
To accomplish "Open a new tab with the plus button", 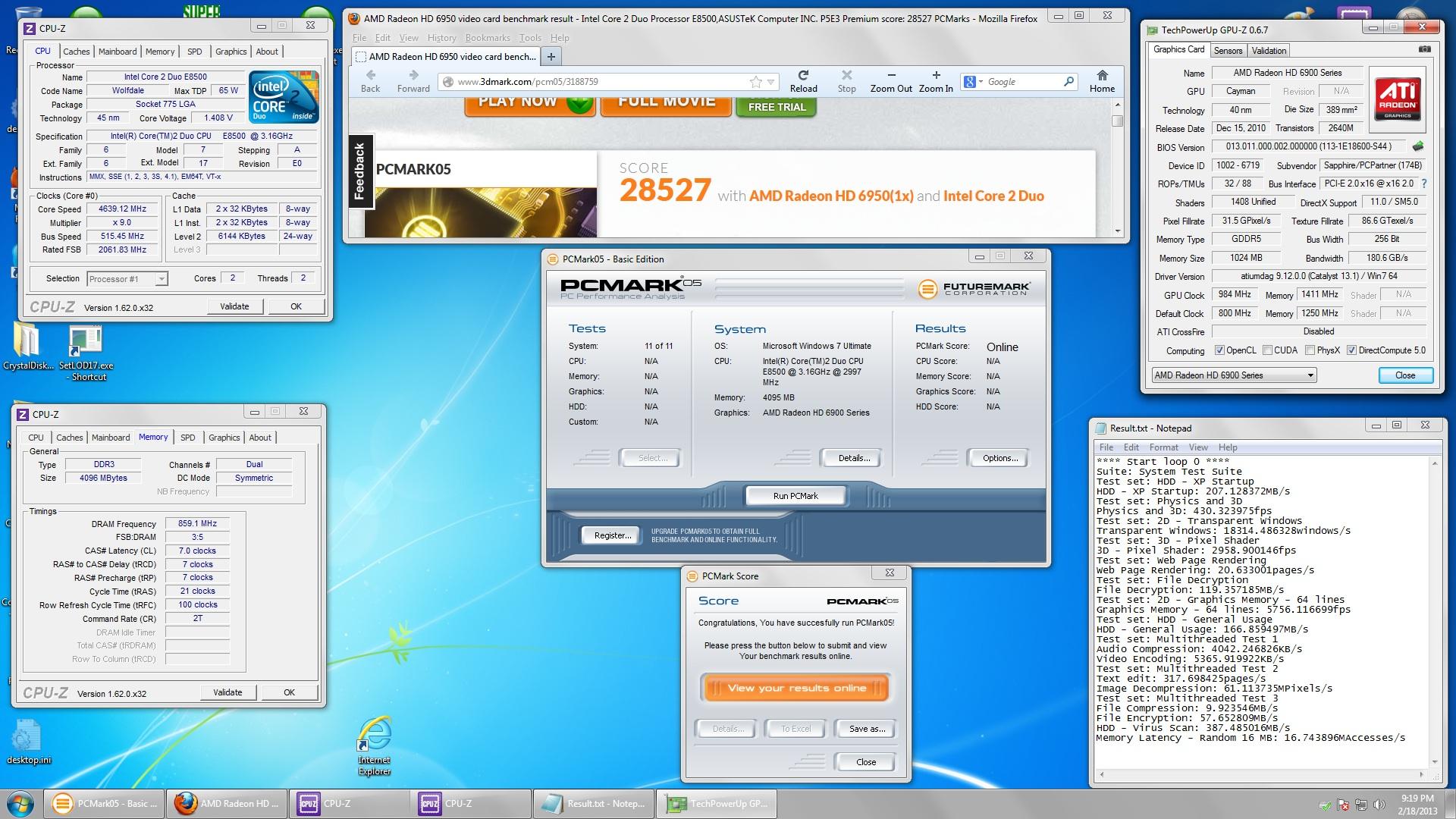I will pos(551,56).
